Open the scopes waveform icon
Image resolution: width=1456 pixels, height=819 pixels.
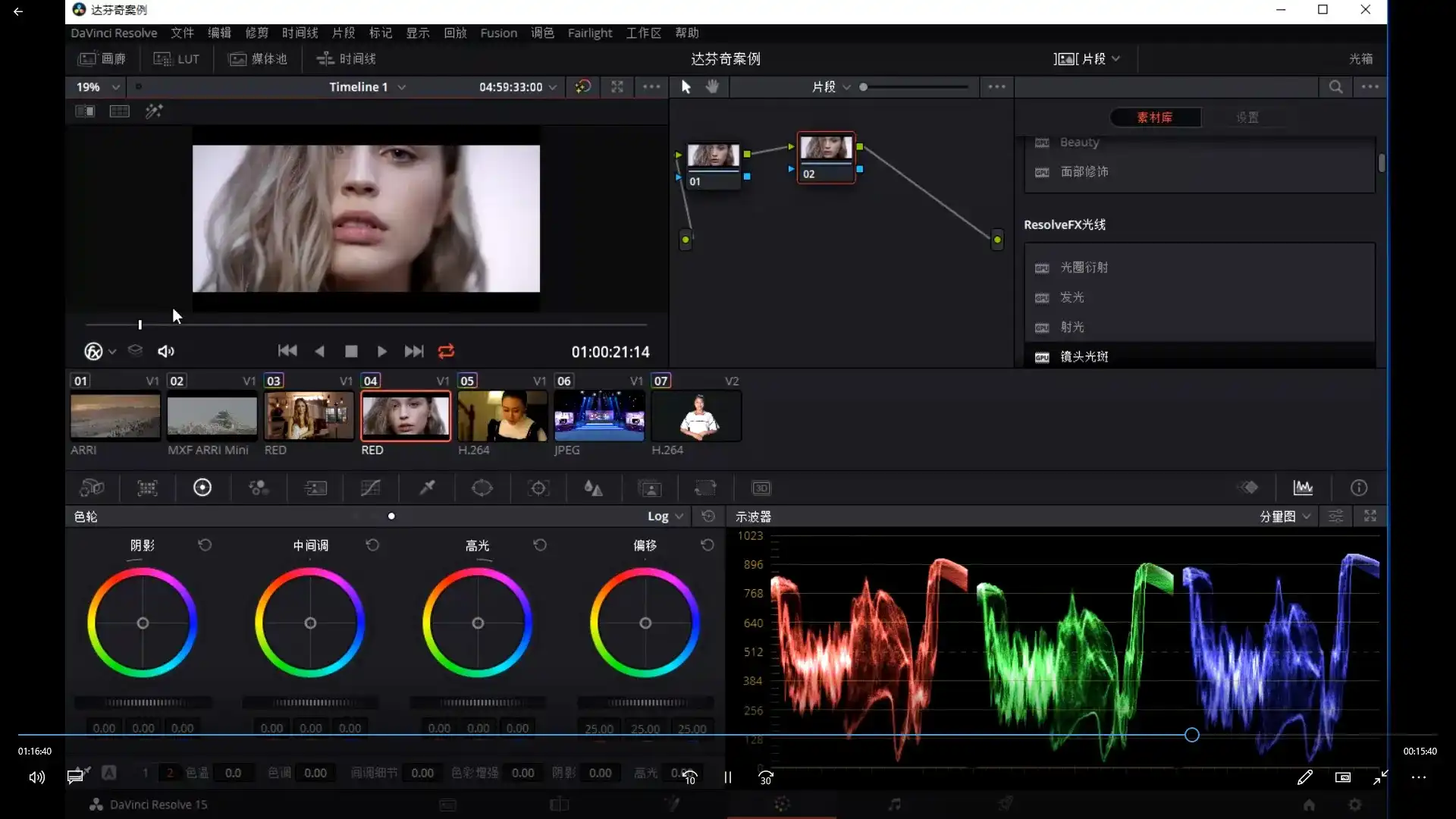coord(1303,488)
